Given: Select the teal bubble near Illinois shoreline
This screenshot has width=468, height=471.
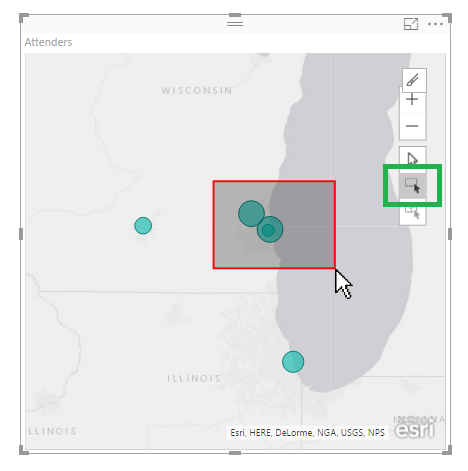Looking at the screenshot, I should click(293, 362).
